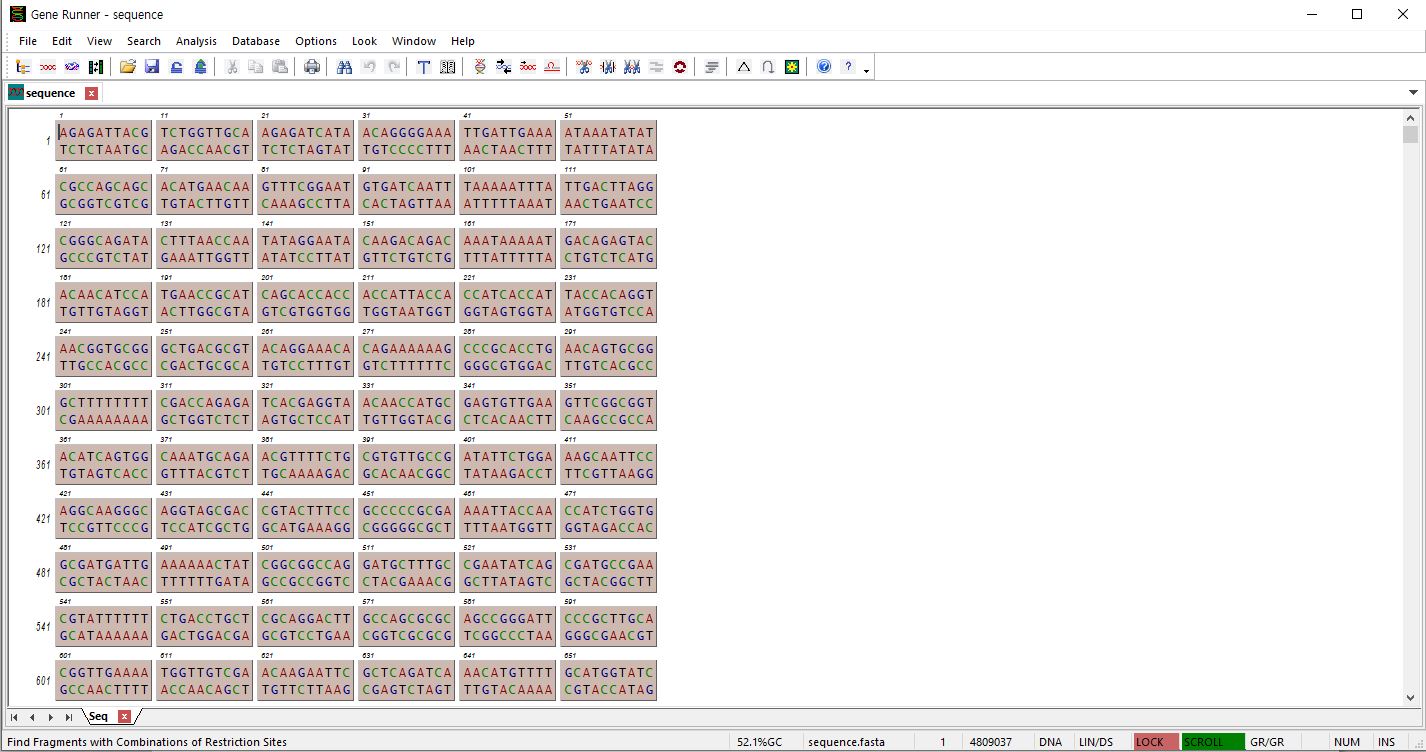The image size is (1426, 752).
Task: Open Find with the binoculars icon
Action: click(344, 67)
